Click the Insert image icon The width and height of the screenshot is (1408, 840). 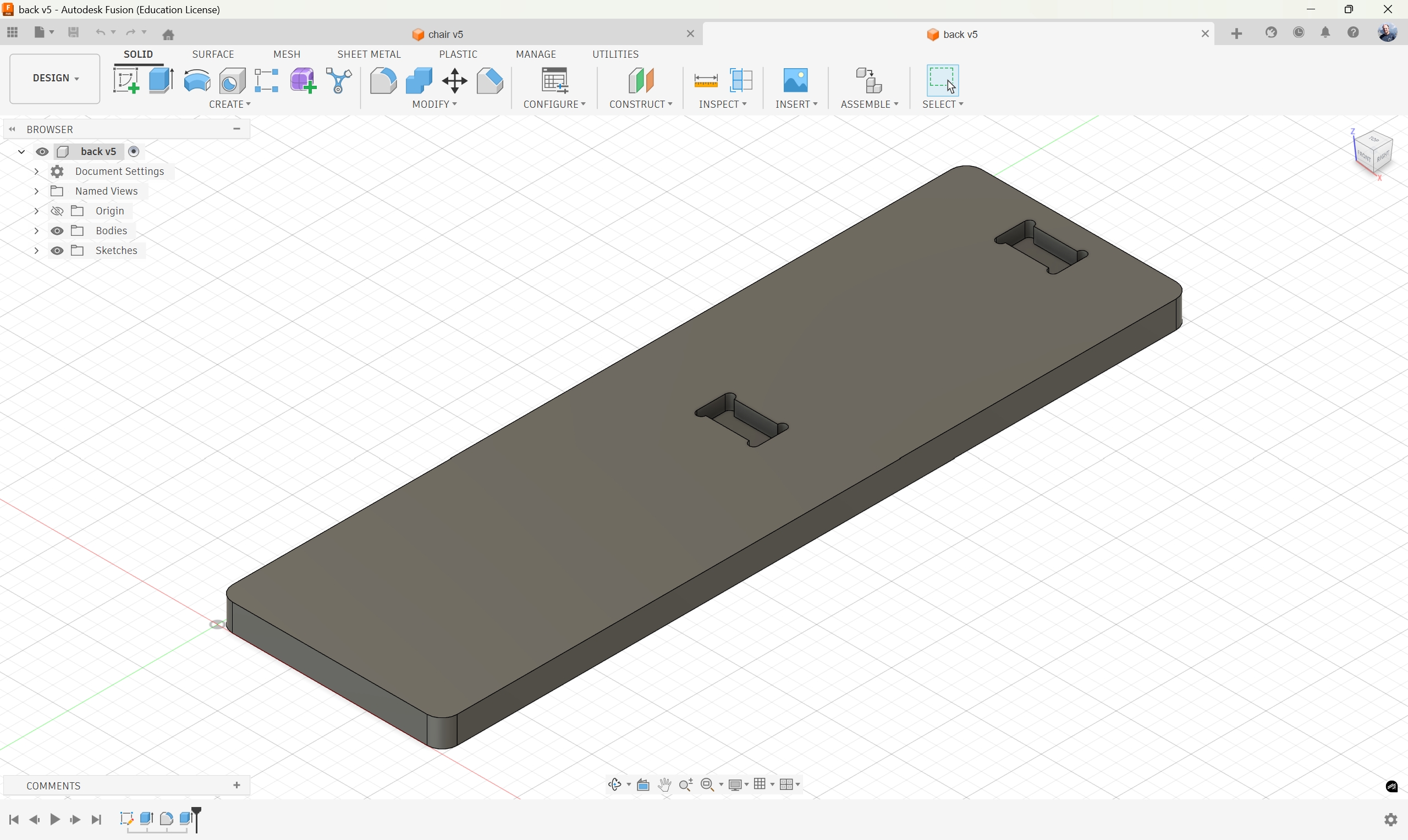coord(795,80)
